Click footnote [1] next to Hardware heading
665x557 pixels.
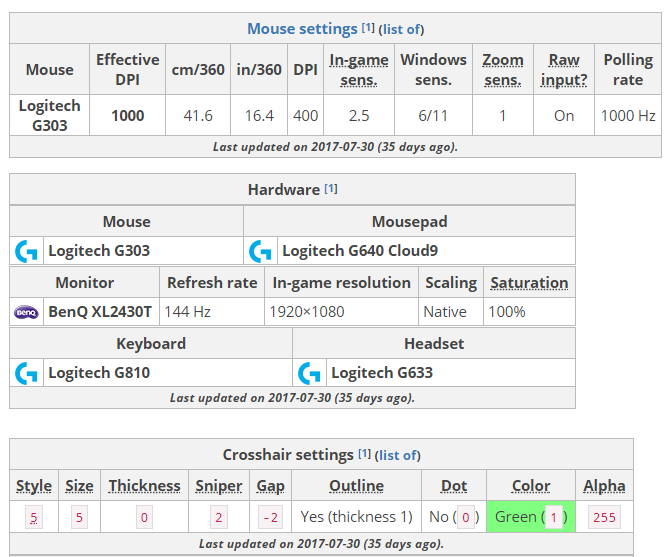[x=331, y=189]
